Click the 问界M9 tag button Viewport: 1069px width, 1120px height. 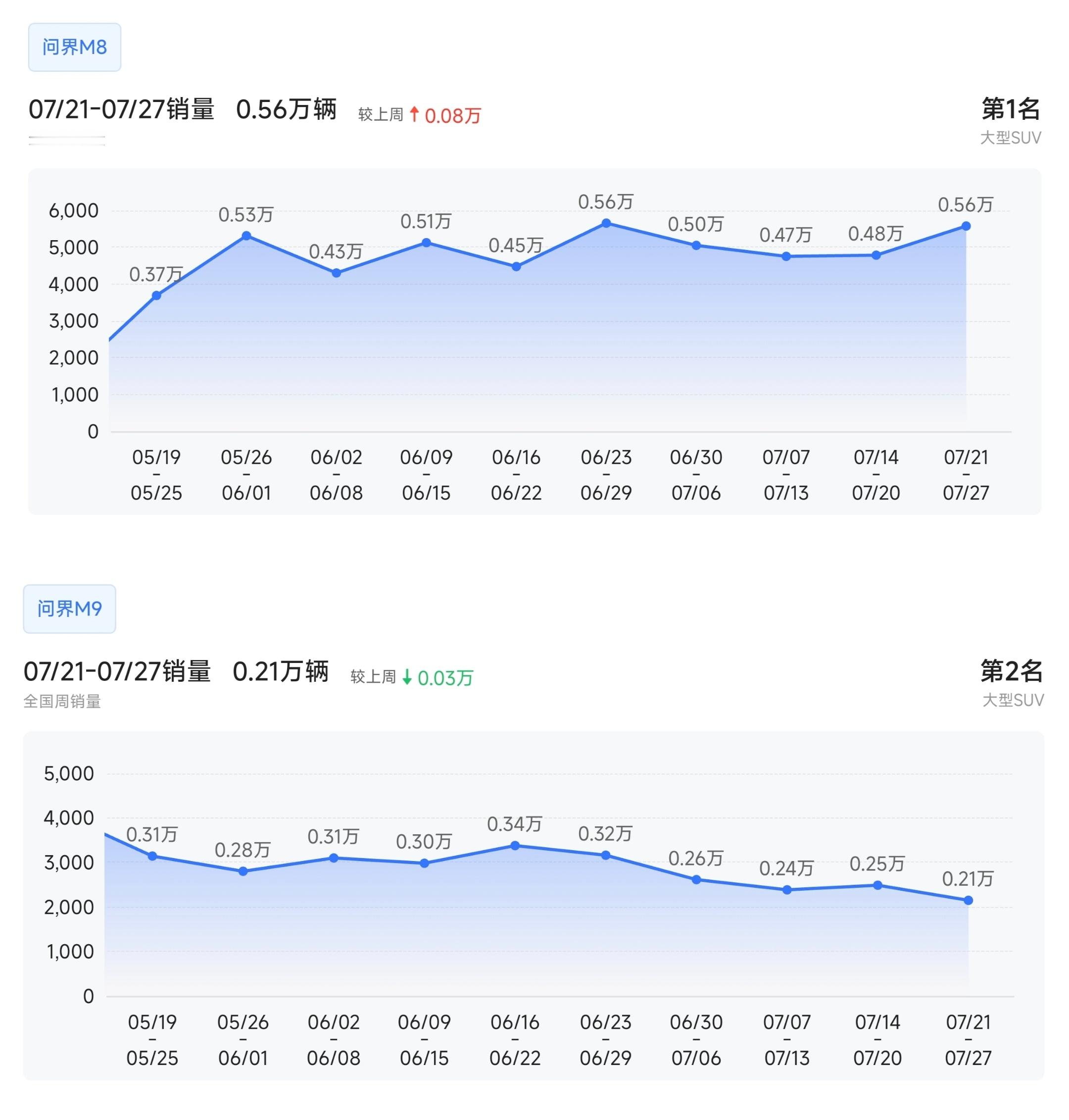[x=69, y=609]
